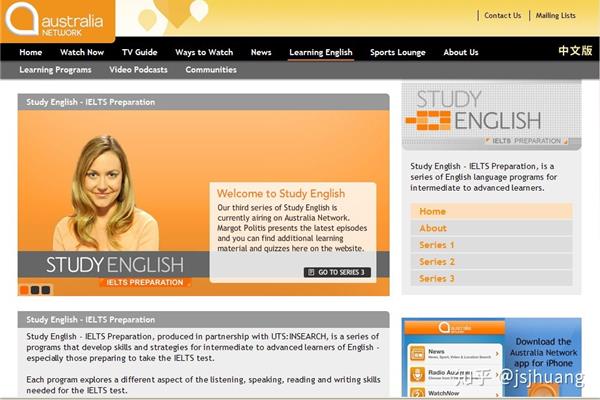Go to TV Guide
The image size is (600, 400).
tap(140, 52)
